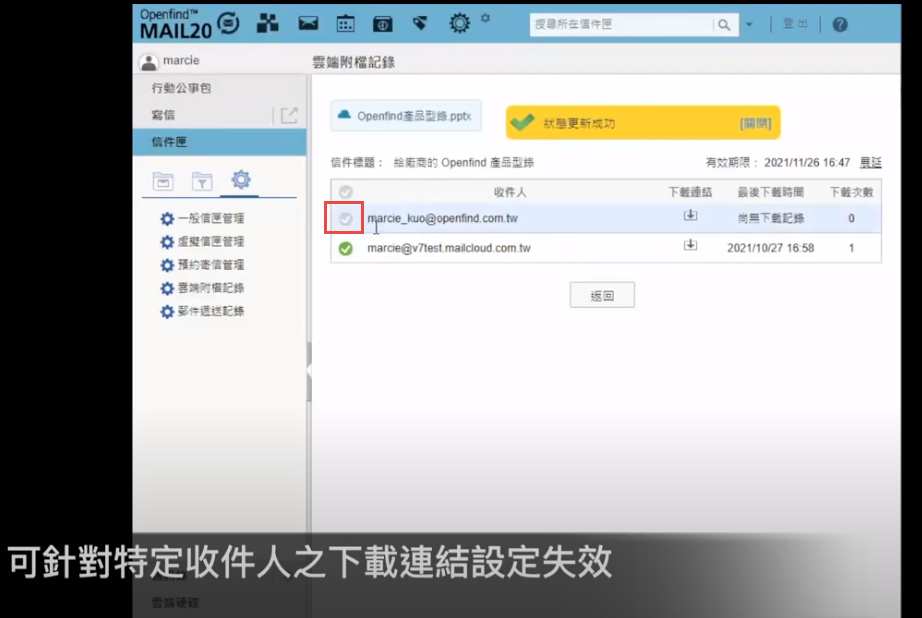Toggle status check for marcie_kuo@openfind.com.tw

[x=346, y=219]
